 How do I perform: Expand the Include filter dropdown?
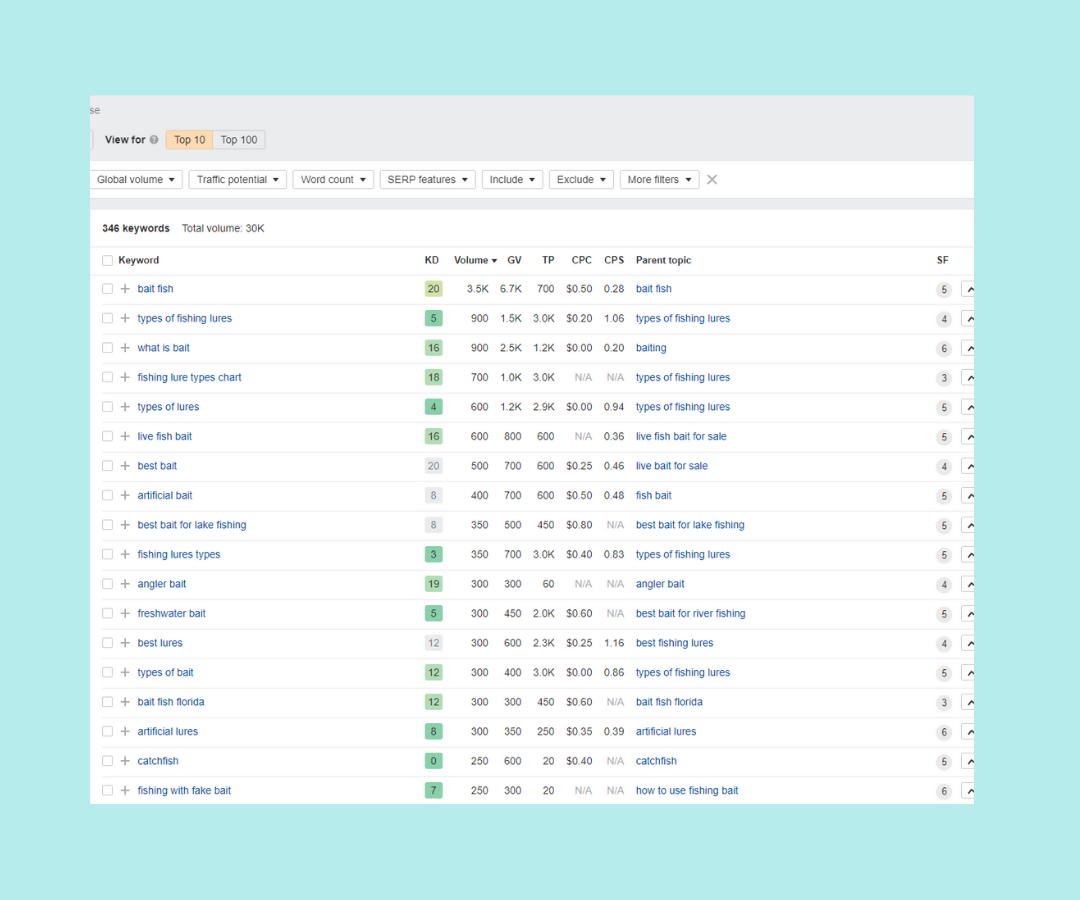click(512, 180)
